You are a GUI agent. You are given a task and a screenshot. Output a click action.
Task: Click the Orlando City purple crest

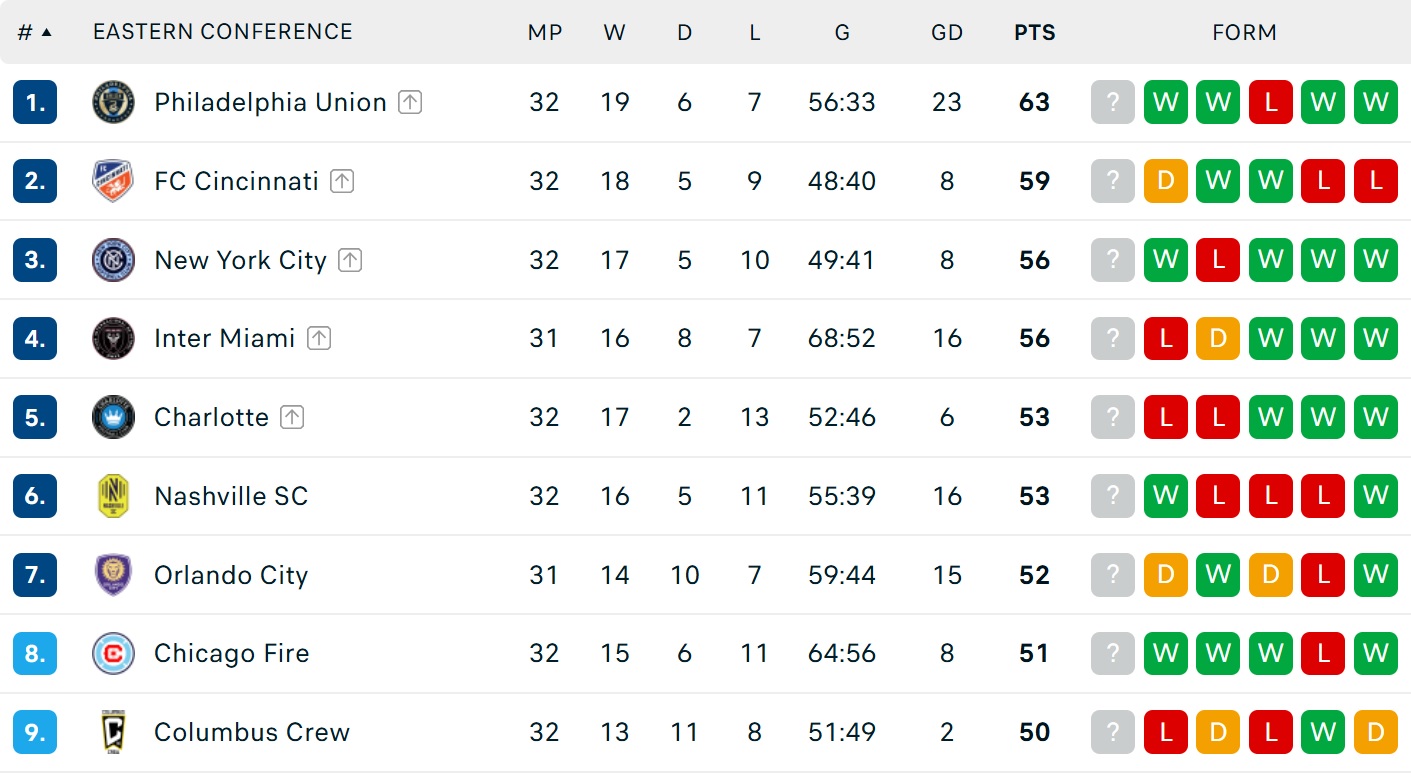pyautogui.click(x=113, y=575)
